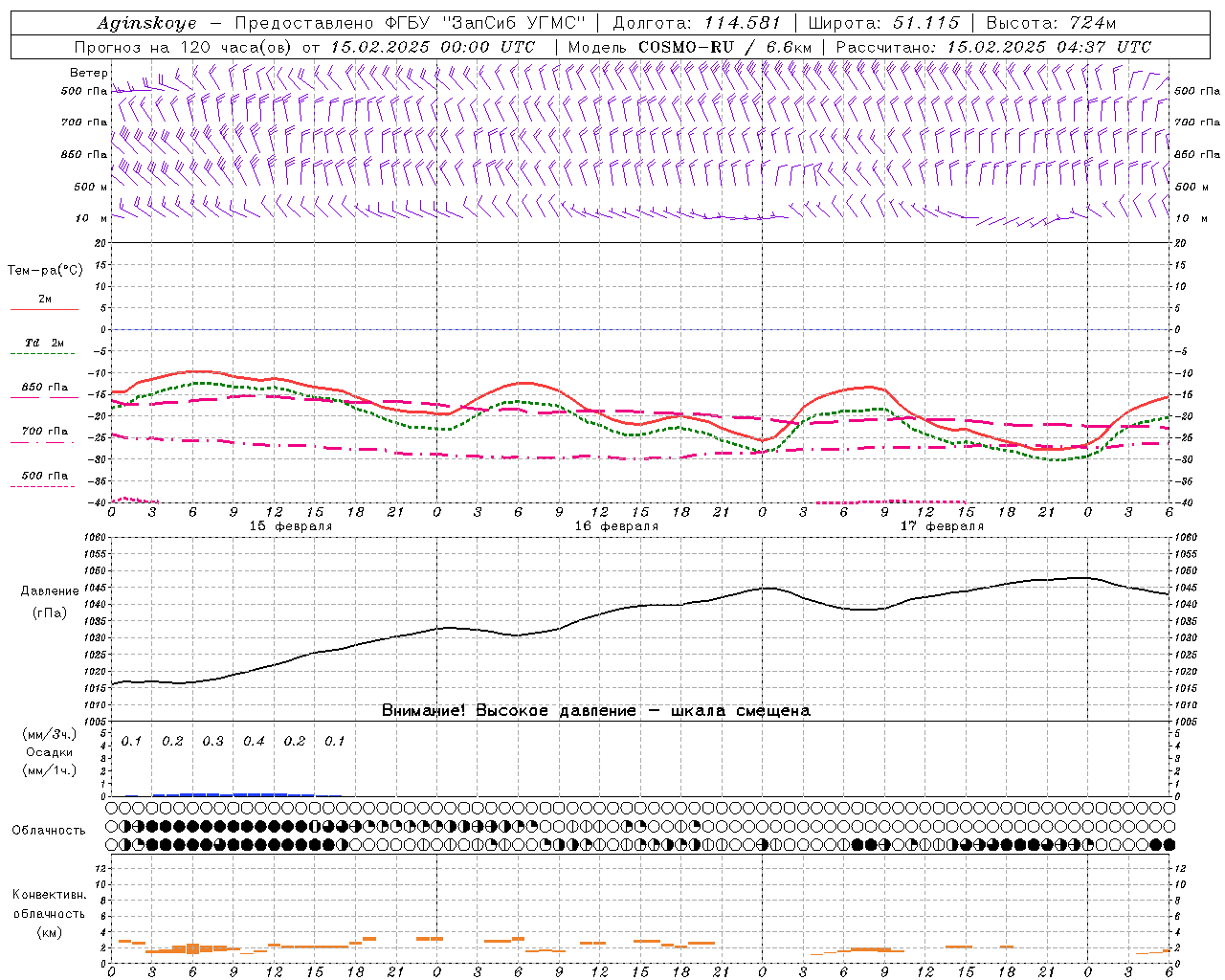Viewport: 1225px width, 980px height.
Task: Click the Ветер wind panel label
Action: pos(88,73)
